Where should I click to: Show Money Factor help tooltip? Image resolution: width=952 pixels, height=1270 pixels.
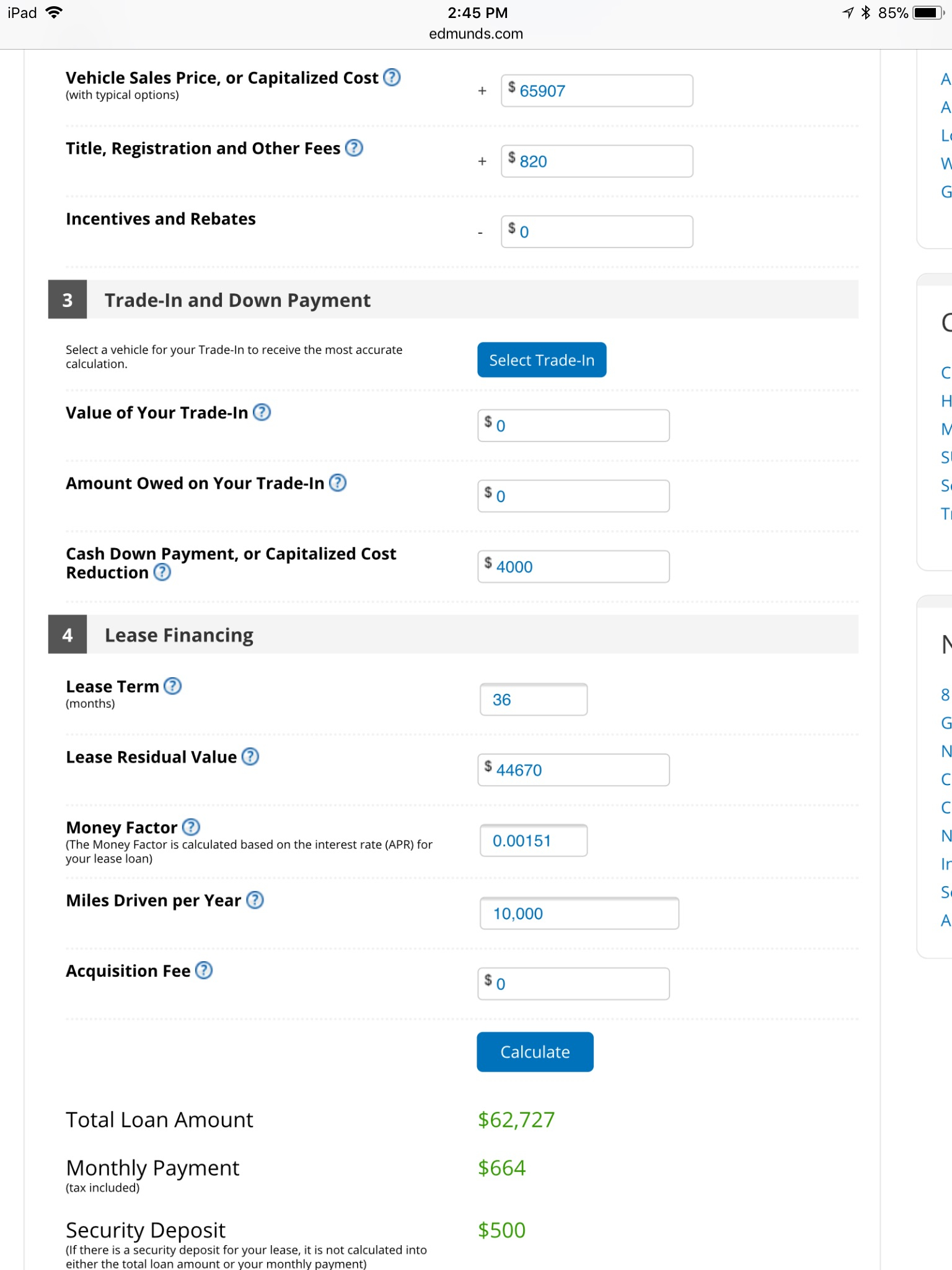pyautogui.click(x=192, y=827)
